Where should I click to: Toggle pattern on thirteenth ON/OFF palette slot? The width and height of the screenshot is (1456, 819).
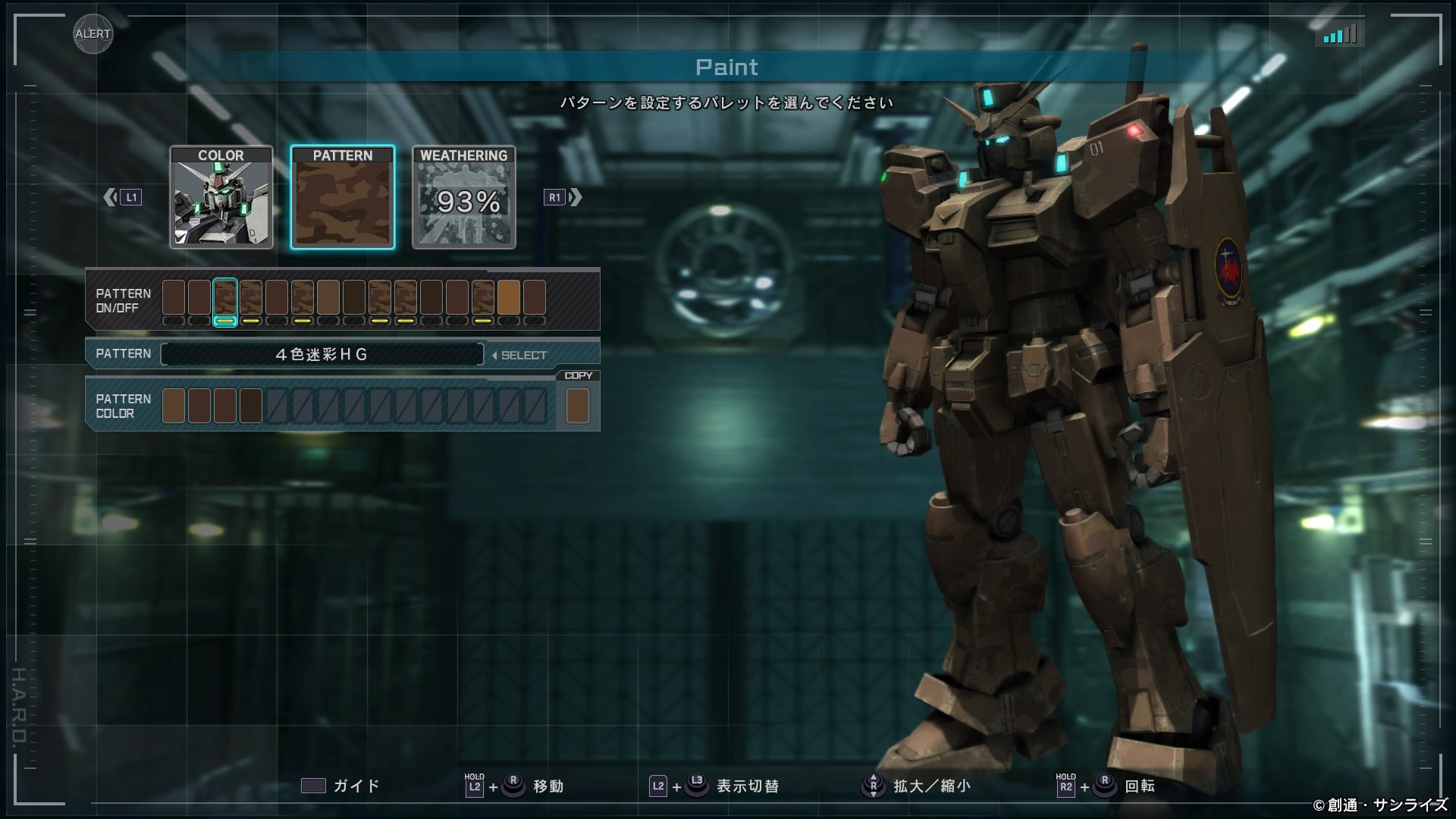coord(483,302)
